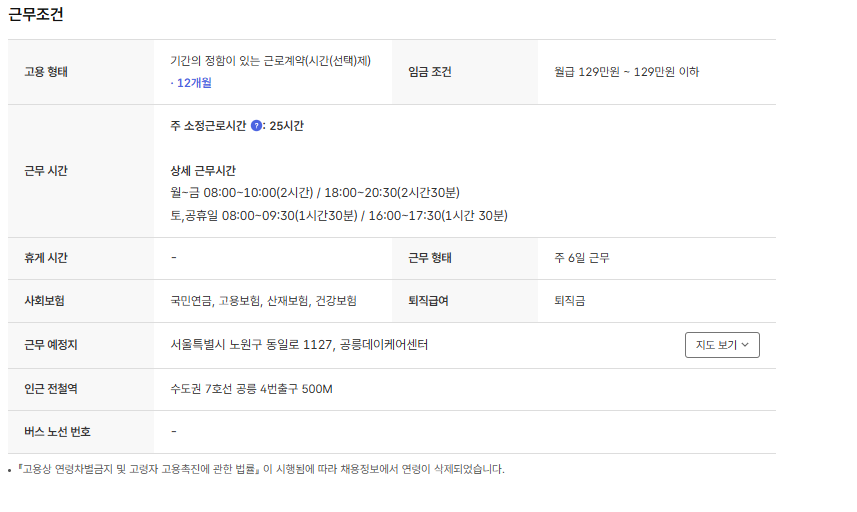Click the 주 6일 근무 value
The image size is (857, 512).
pos(582,258)
